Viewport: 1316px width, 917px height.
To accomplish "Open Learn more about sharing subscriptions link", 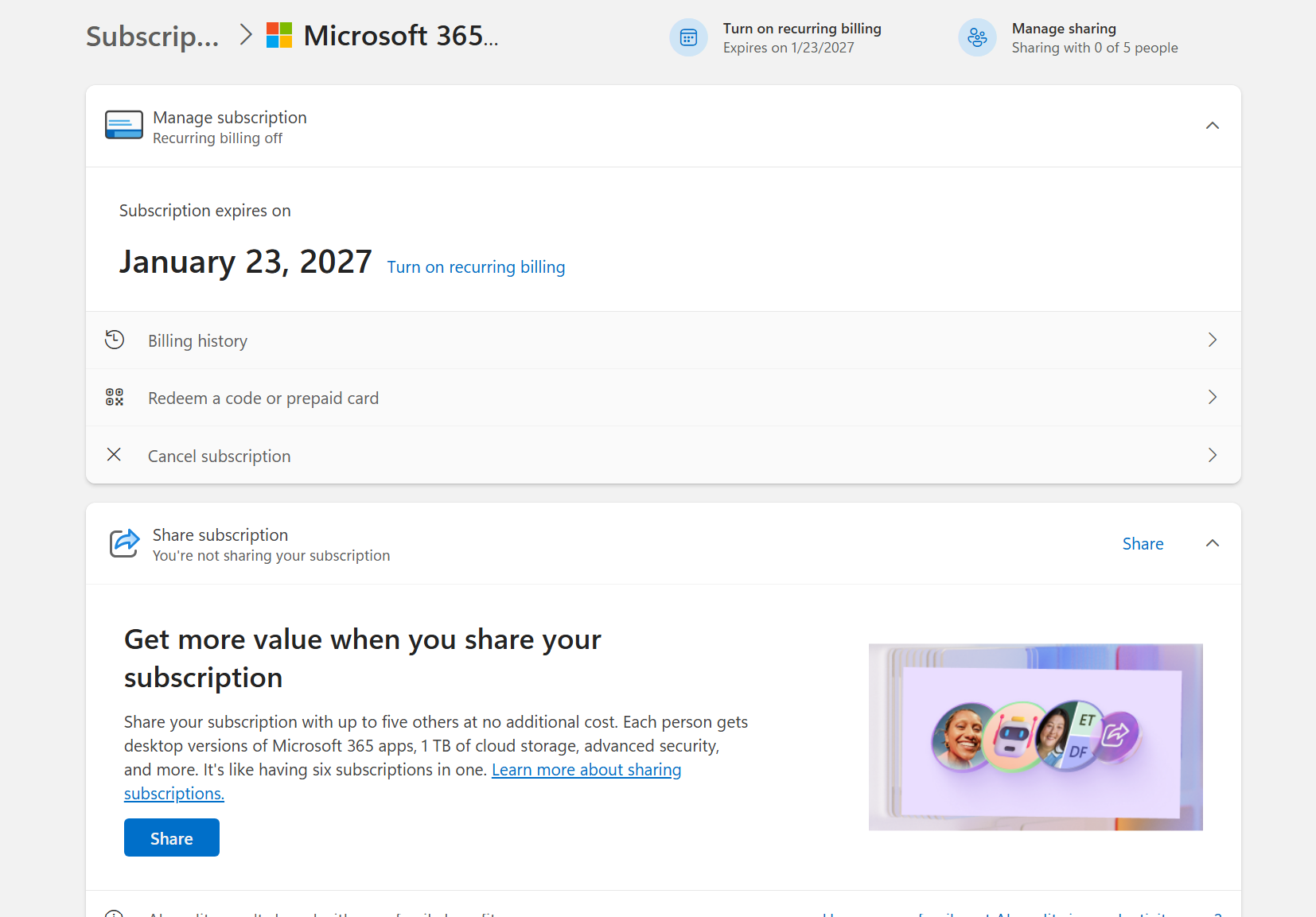I will pos(586,770).
